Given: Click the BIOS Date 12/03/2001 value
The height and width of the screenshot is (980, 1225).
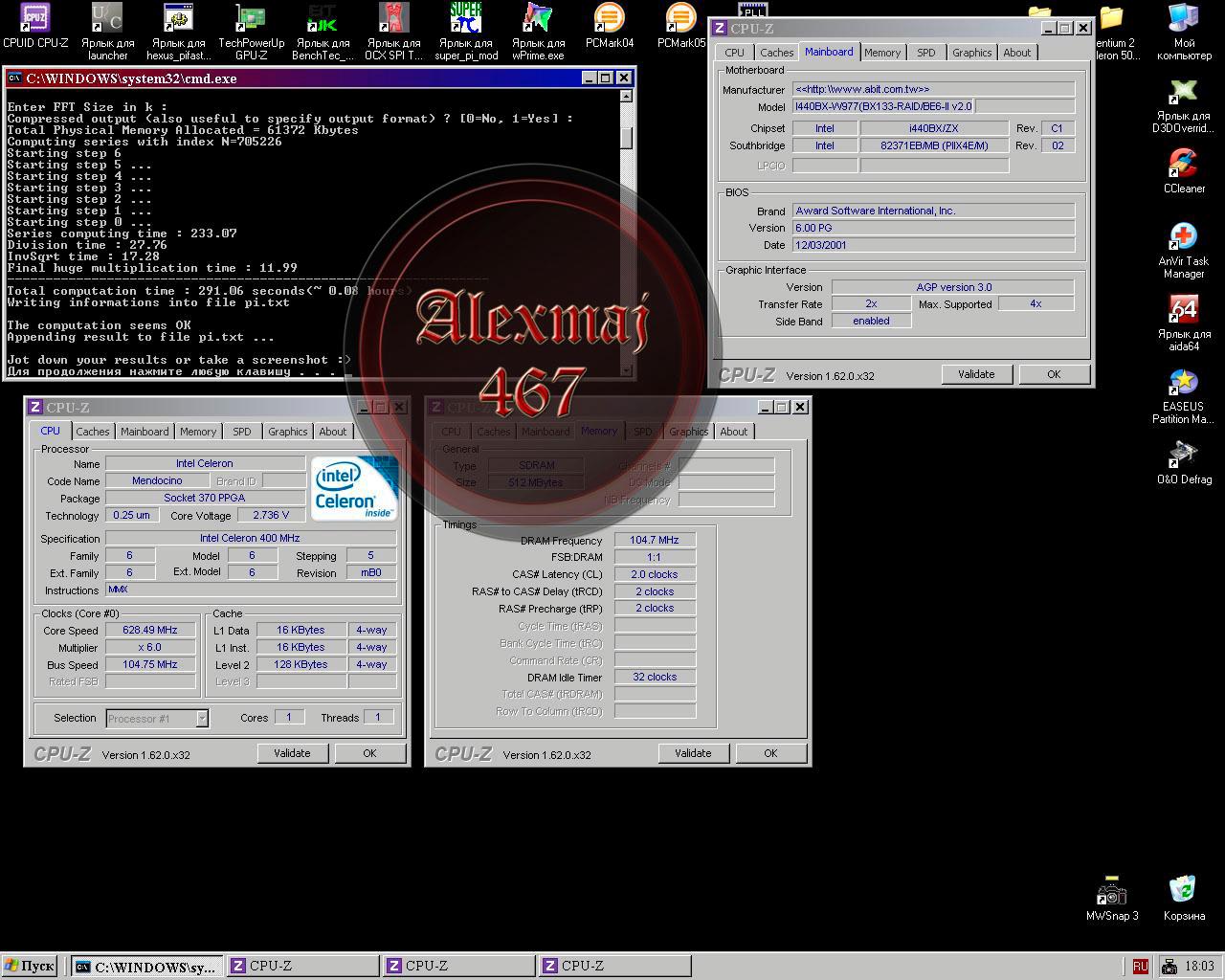Looking at the screenshot, I should pyautogui.click(x=934, y=245).
